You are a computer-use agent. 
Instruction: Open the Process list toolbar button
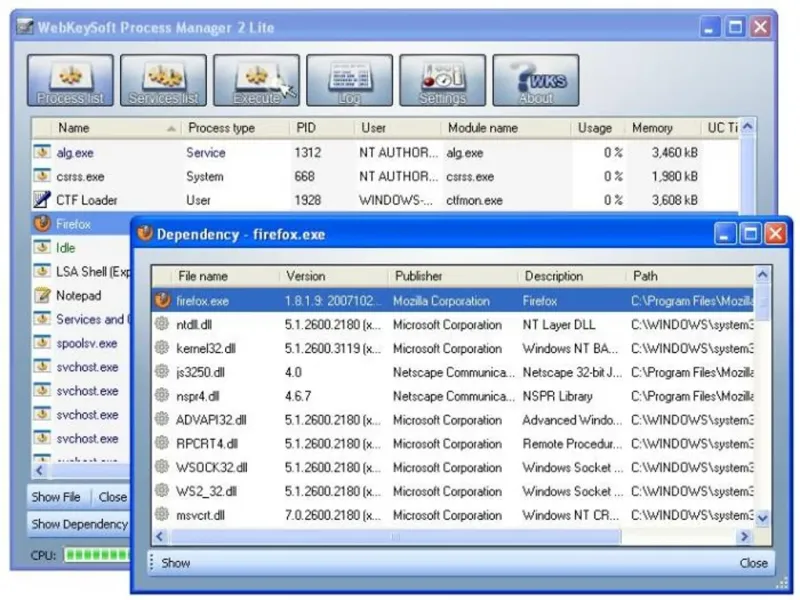(70, 81)
